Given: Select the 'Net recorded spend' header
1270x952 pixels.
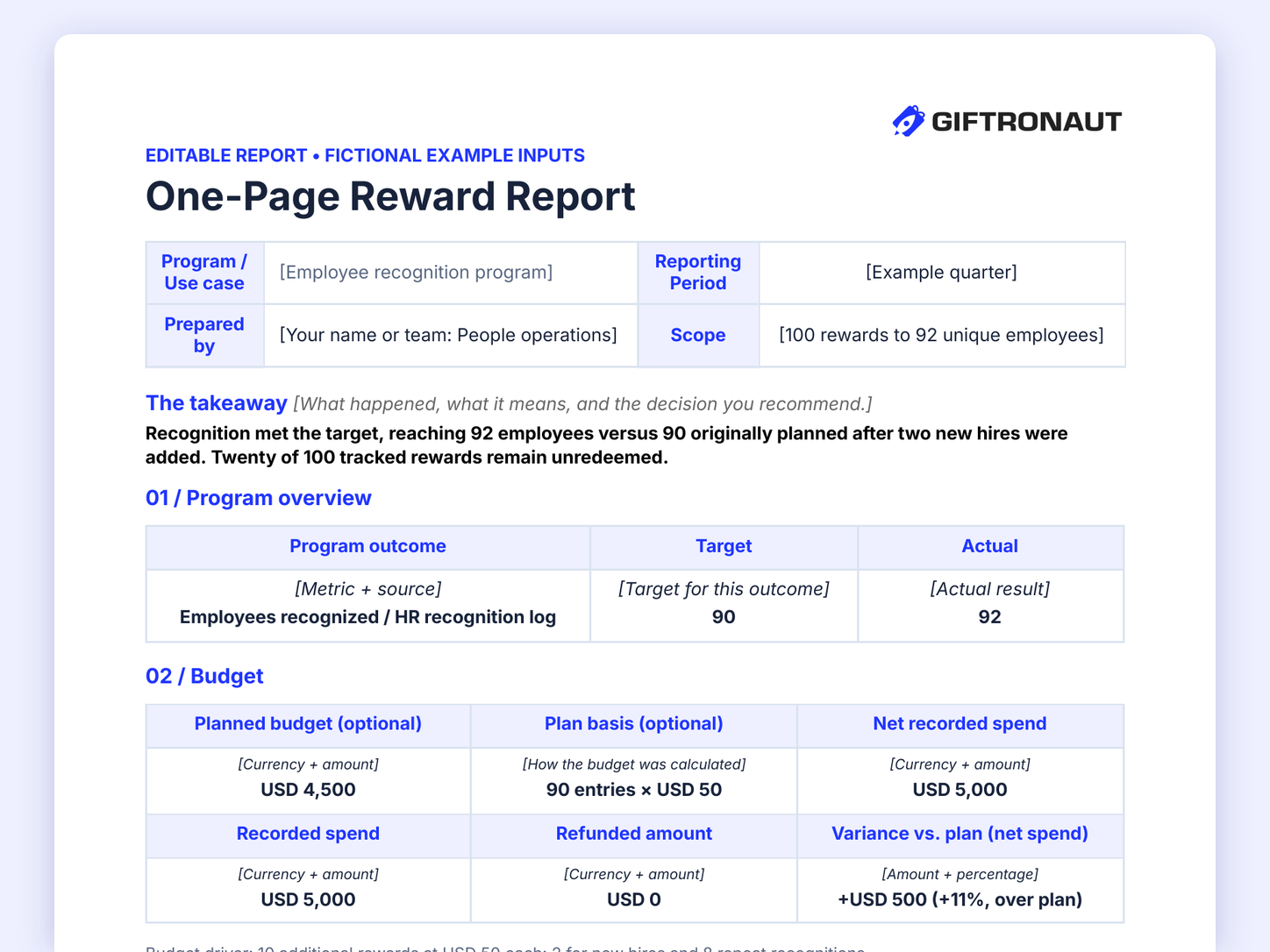Looking at the screenshot, I should [960, 724].
